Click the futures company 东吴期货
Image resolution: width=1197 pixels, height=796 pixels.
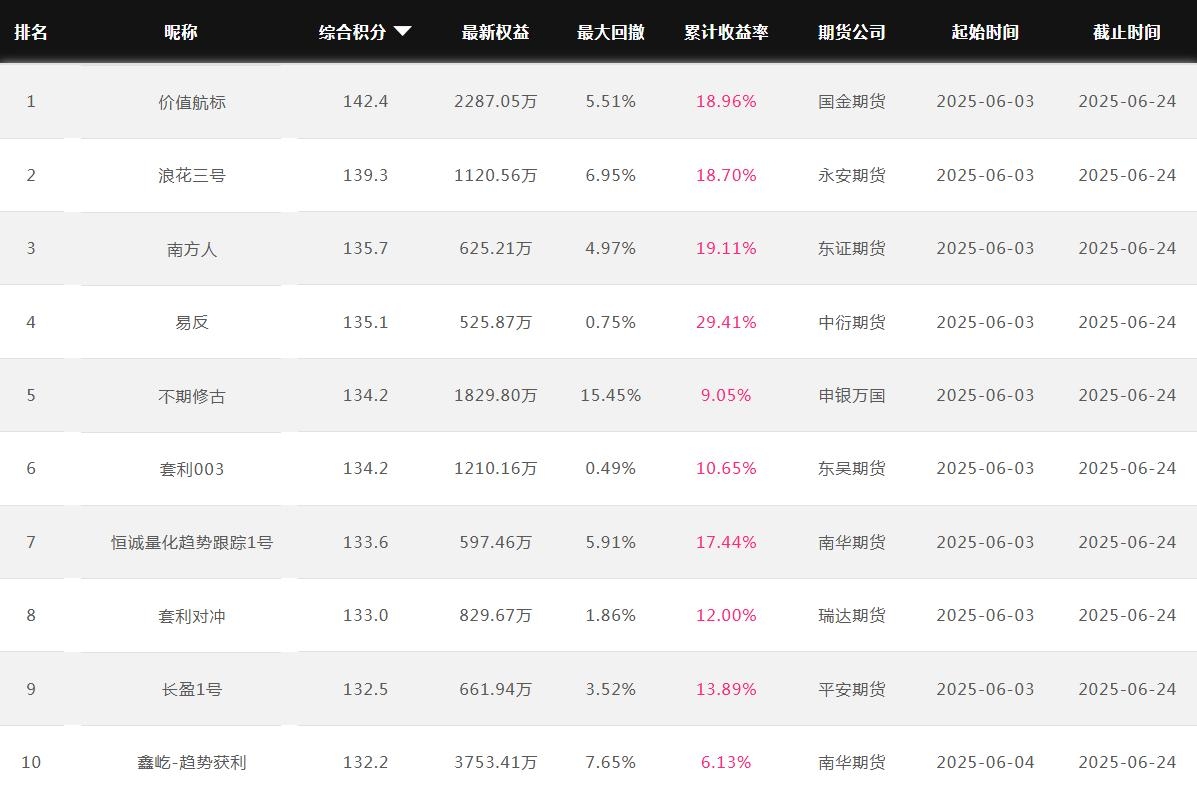click(852, 469)
